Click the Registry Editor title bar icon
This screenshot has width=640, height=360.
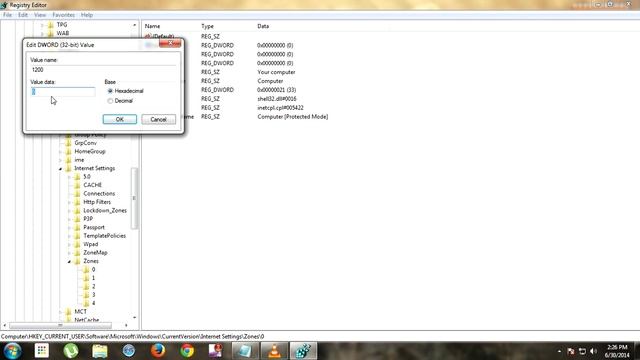tap(4, 5)
